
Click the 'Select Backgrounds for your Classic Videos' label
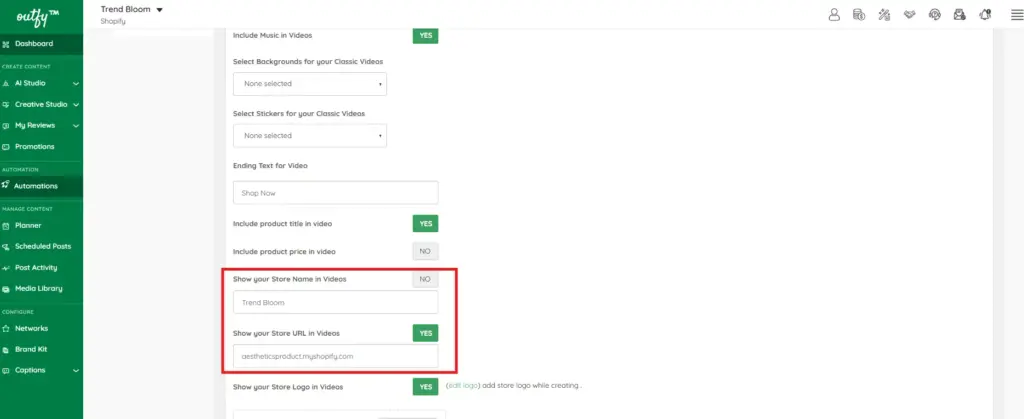(308, 61)
